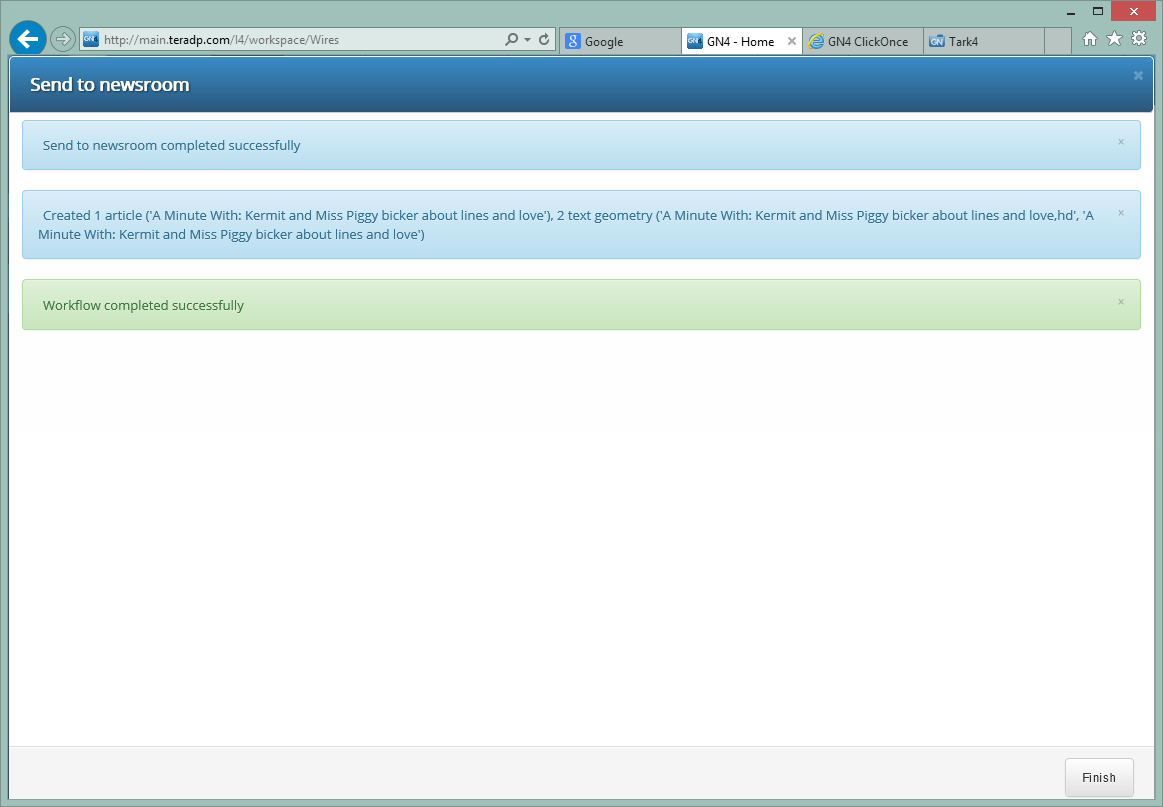Minimize the browser window
1163x807 pixels.
[x=1071, y=12]
